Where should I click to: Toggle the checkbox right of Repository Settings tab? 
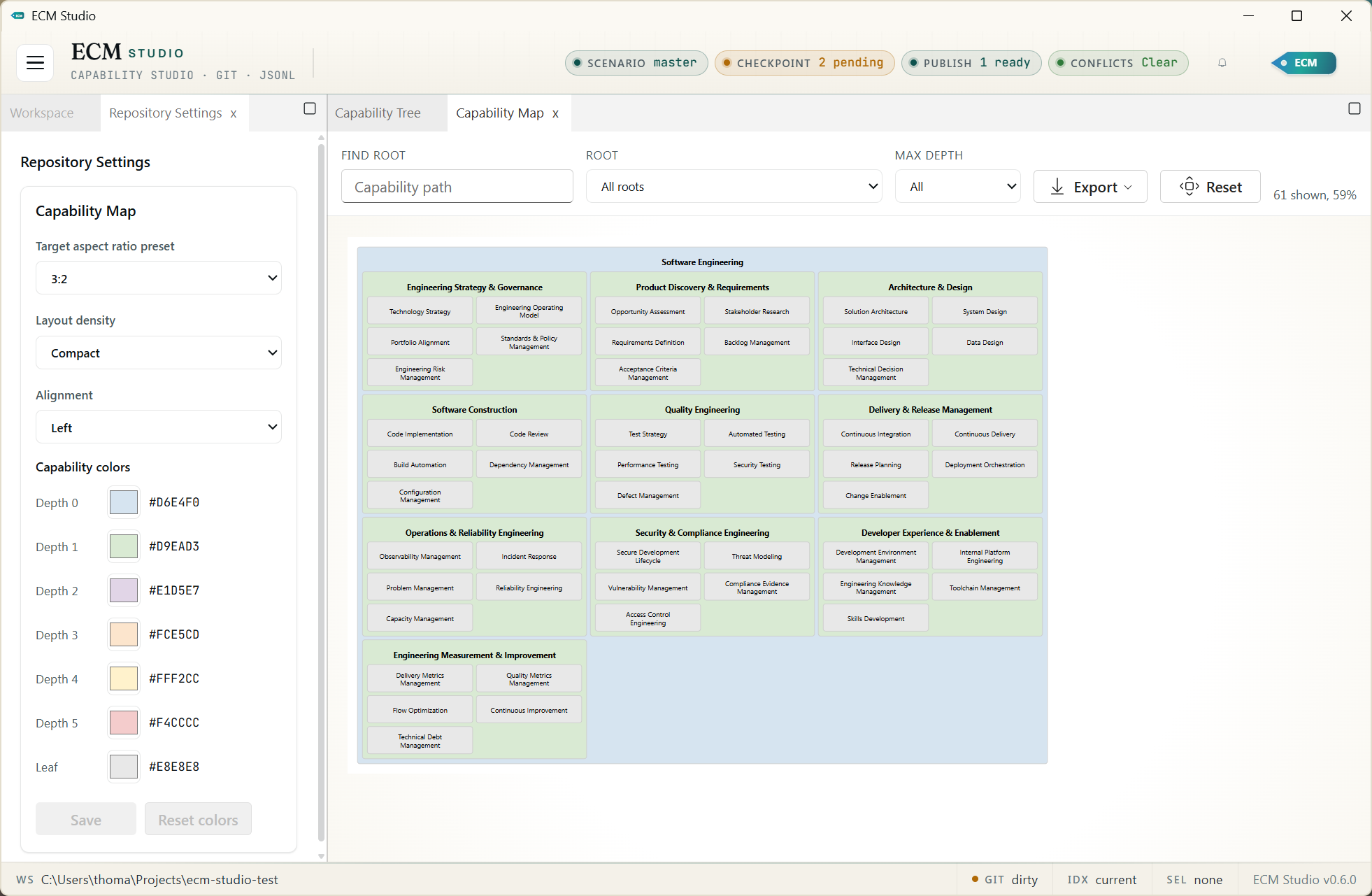point(308,108)
